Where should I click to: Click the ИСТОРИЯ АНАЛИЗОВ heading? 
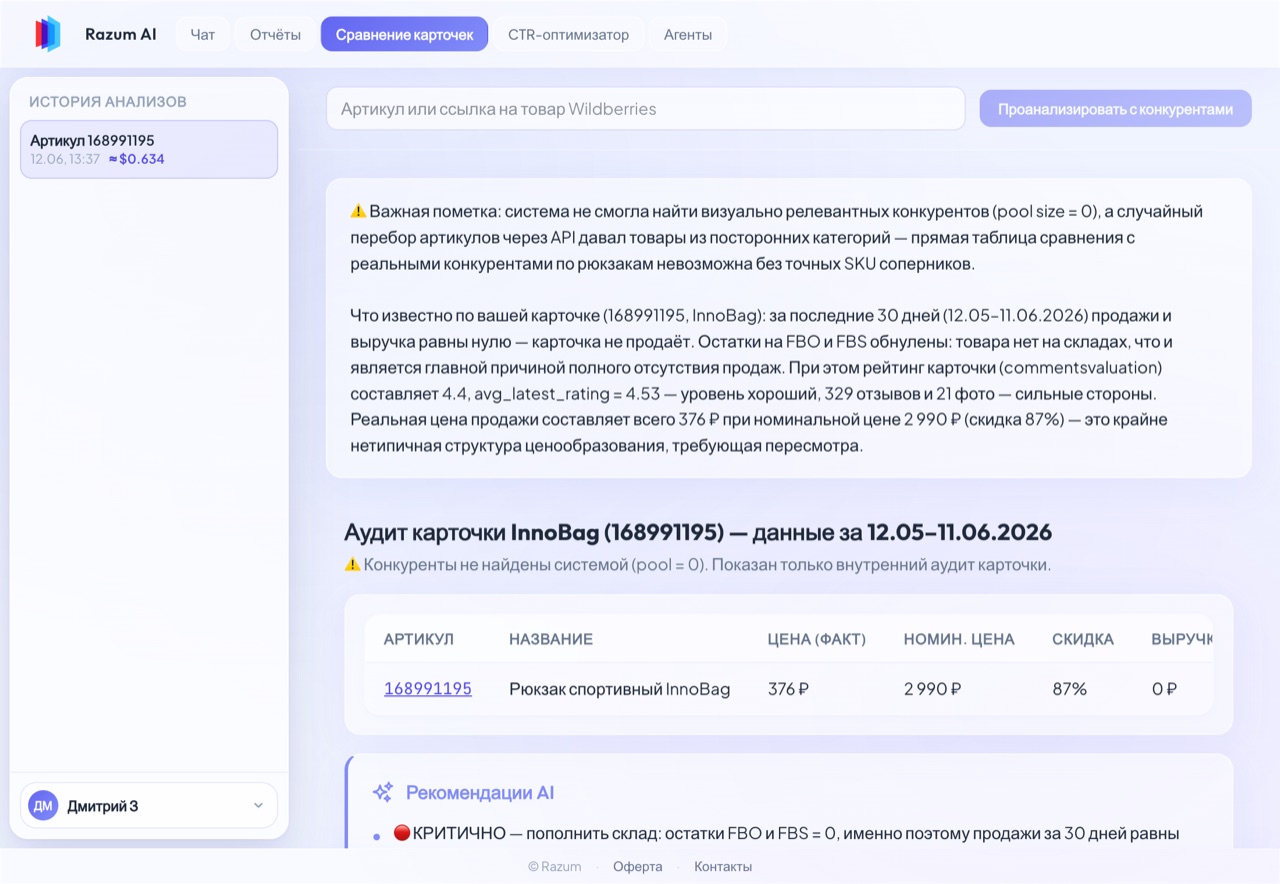point(108,101)
